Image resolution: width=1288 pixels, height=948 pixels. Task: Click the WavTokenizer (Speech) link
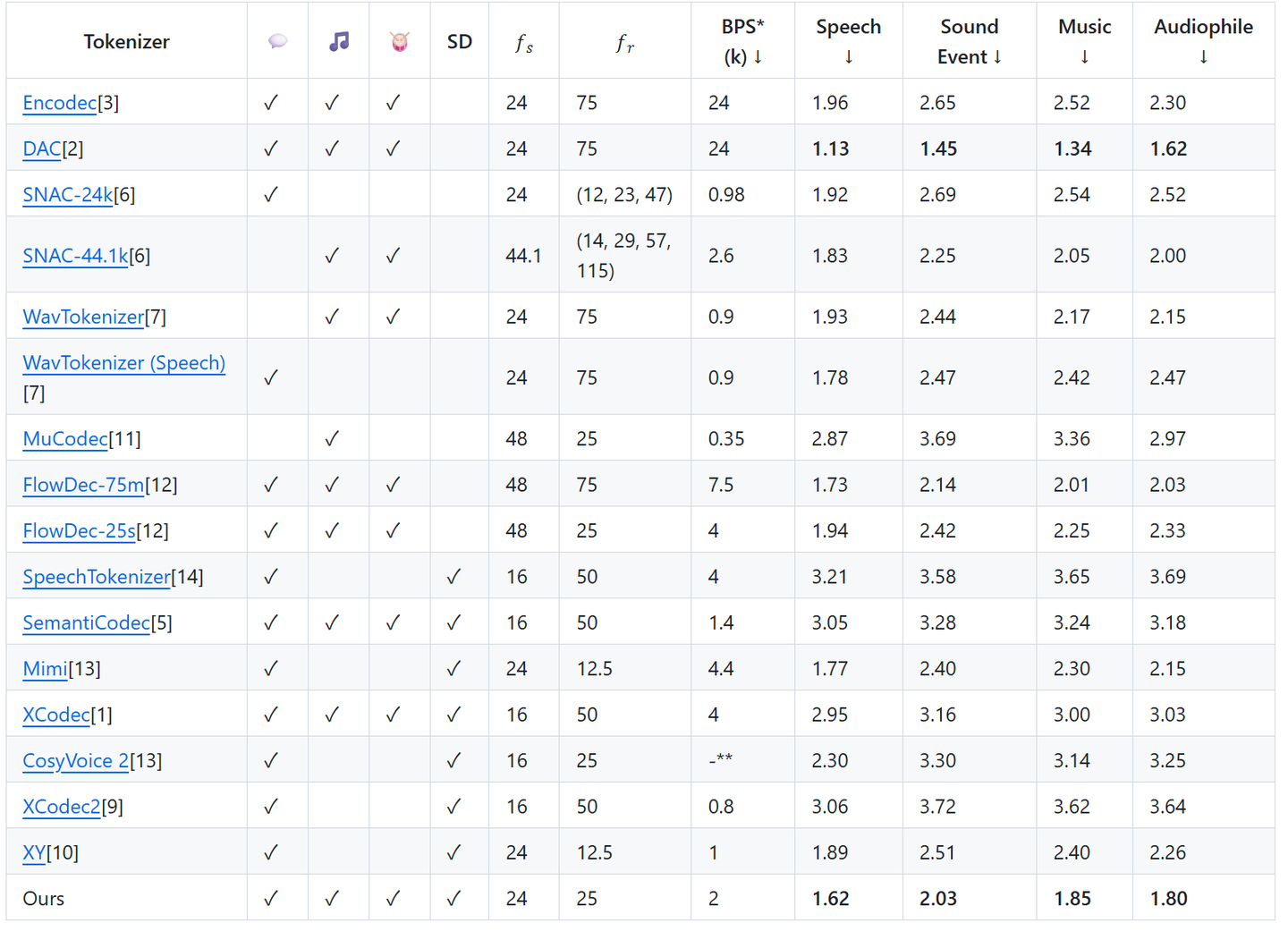(123, 363)
